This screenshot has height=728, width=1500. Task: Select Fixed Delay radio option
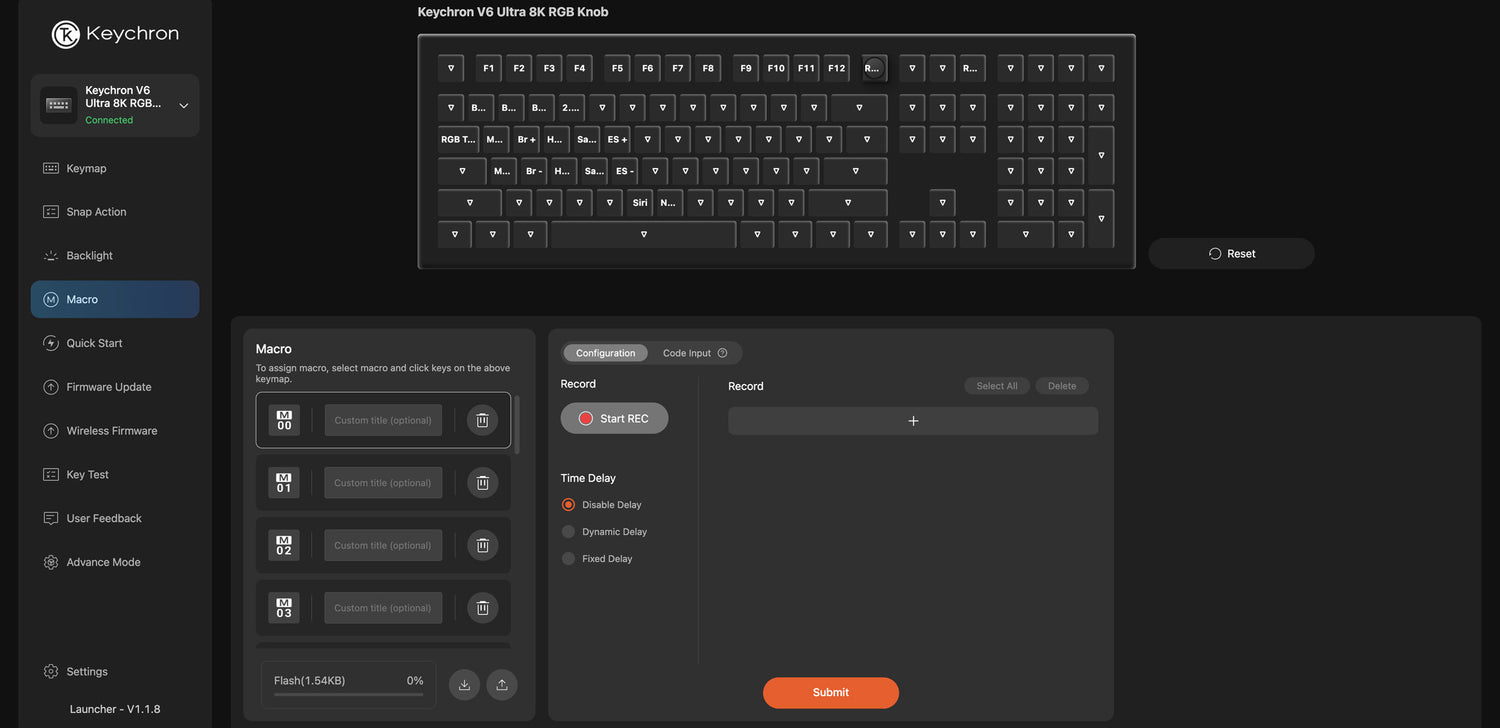point(569,559)
